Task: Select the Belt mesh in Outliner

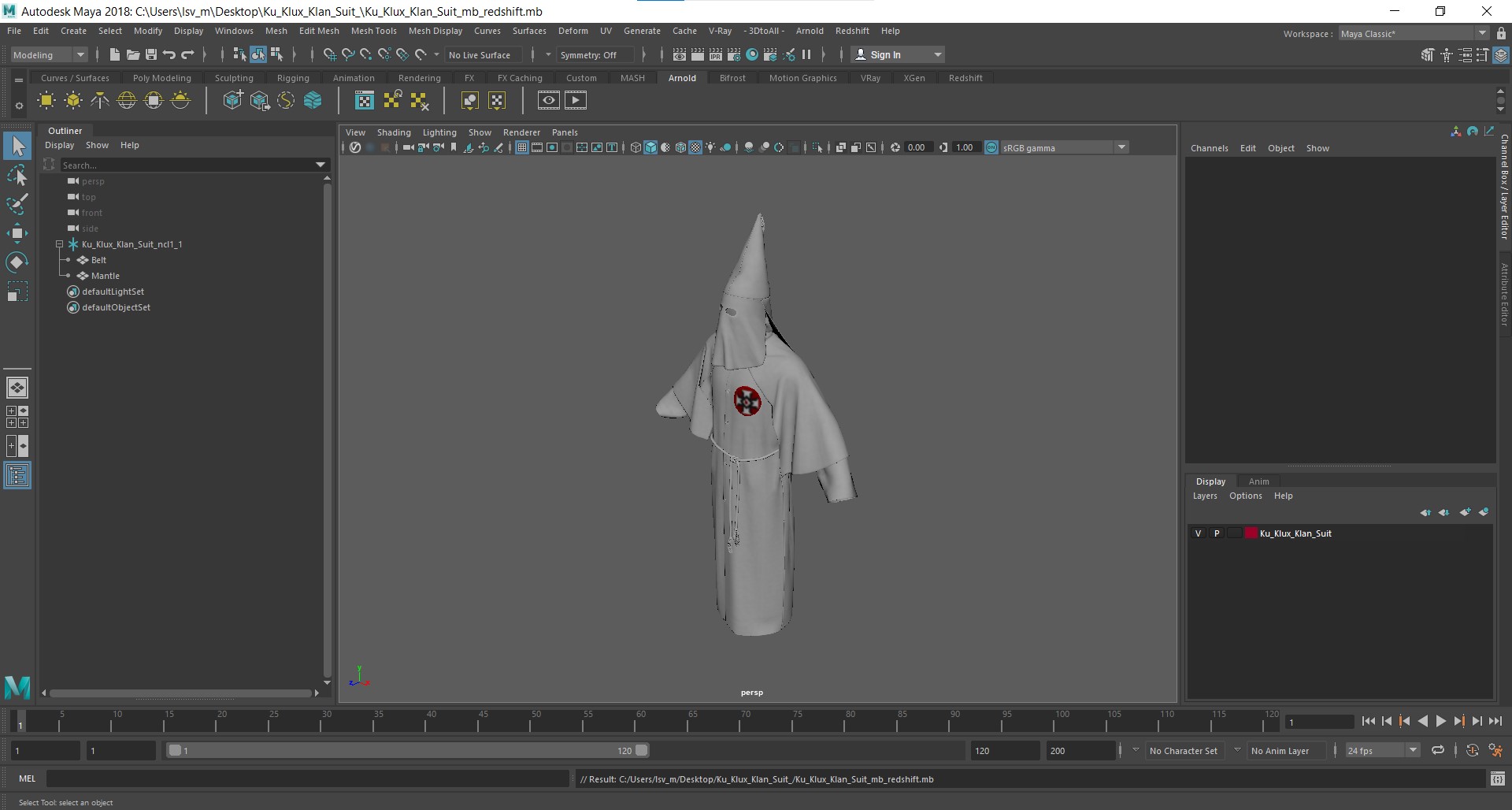Action: point(98,260)
